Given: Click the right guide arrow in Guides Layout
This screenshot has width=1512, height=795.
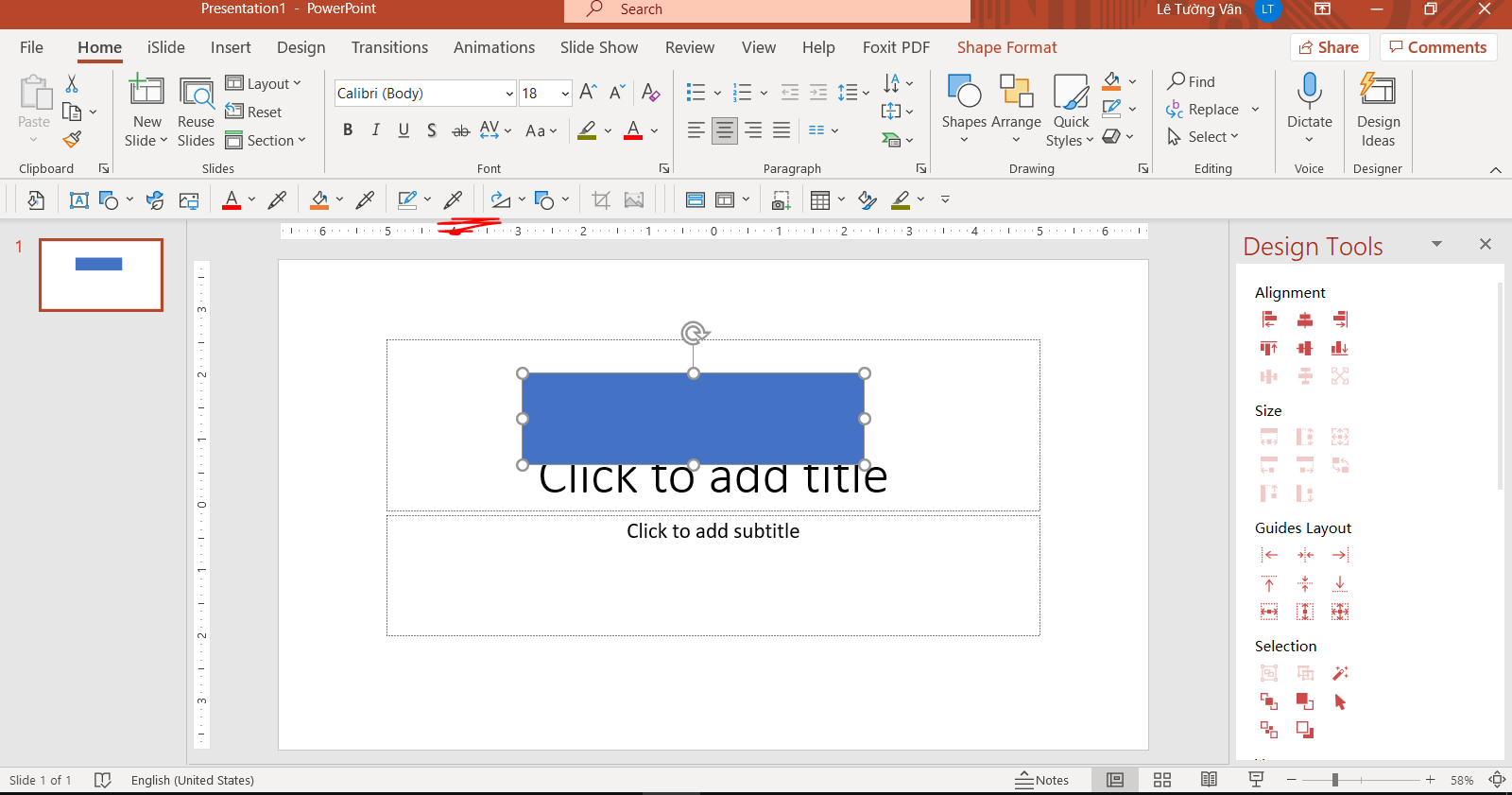Looking at the screenshot, I should 1340,555.
